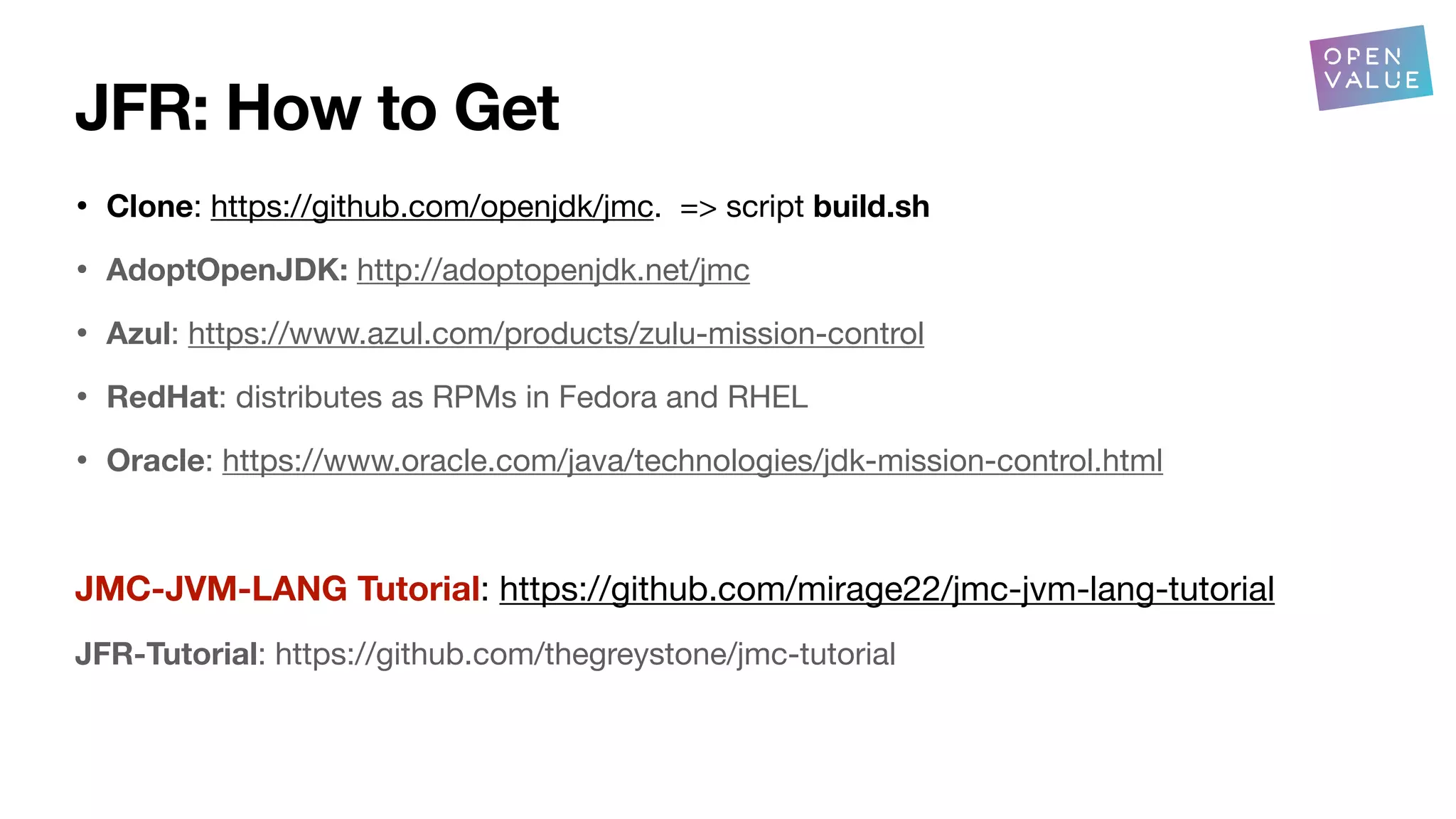This screenshot has height=819, width=1456.
Task: Click the bold "AdoptOpenJDK:" label
Action: click(227, 270)
